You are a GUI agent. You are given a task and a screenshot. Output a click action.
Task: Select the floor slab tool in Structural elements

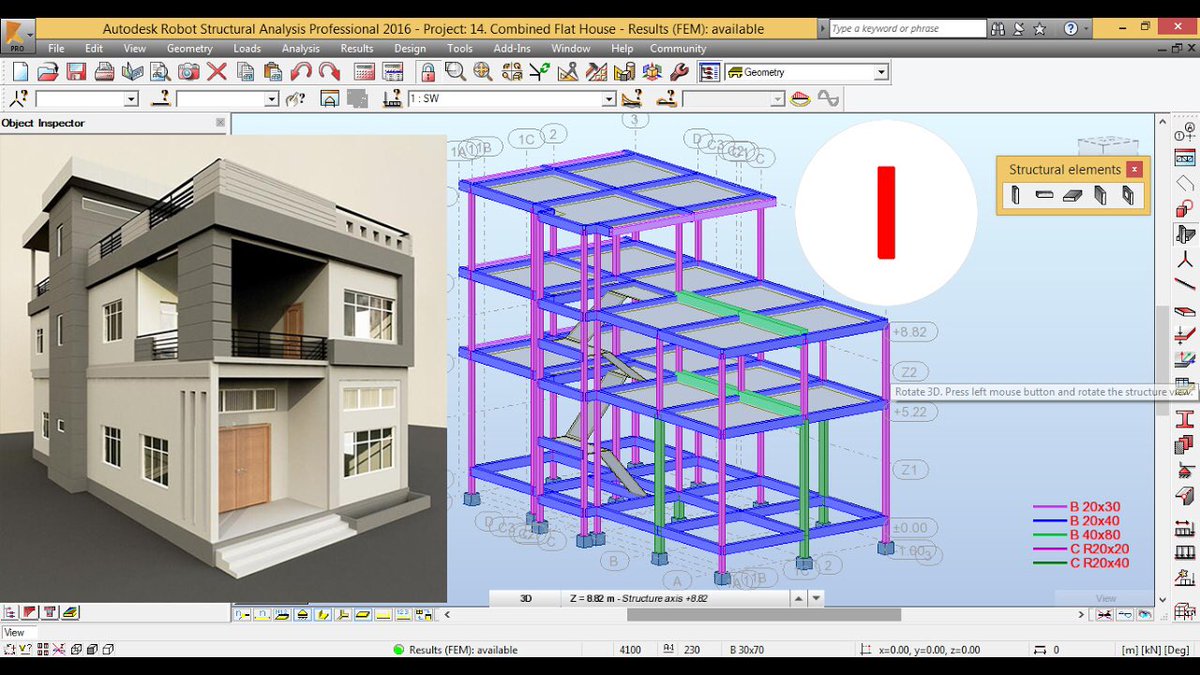(x=1072, y=196)
